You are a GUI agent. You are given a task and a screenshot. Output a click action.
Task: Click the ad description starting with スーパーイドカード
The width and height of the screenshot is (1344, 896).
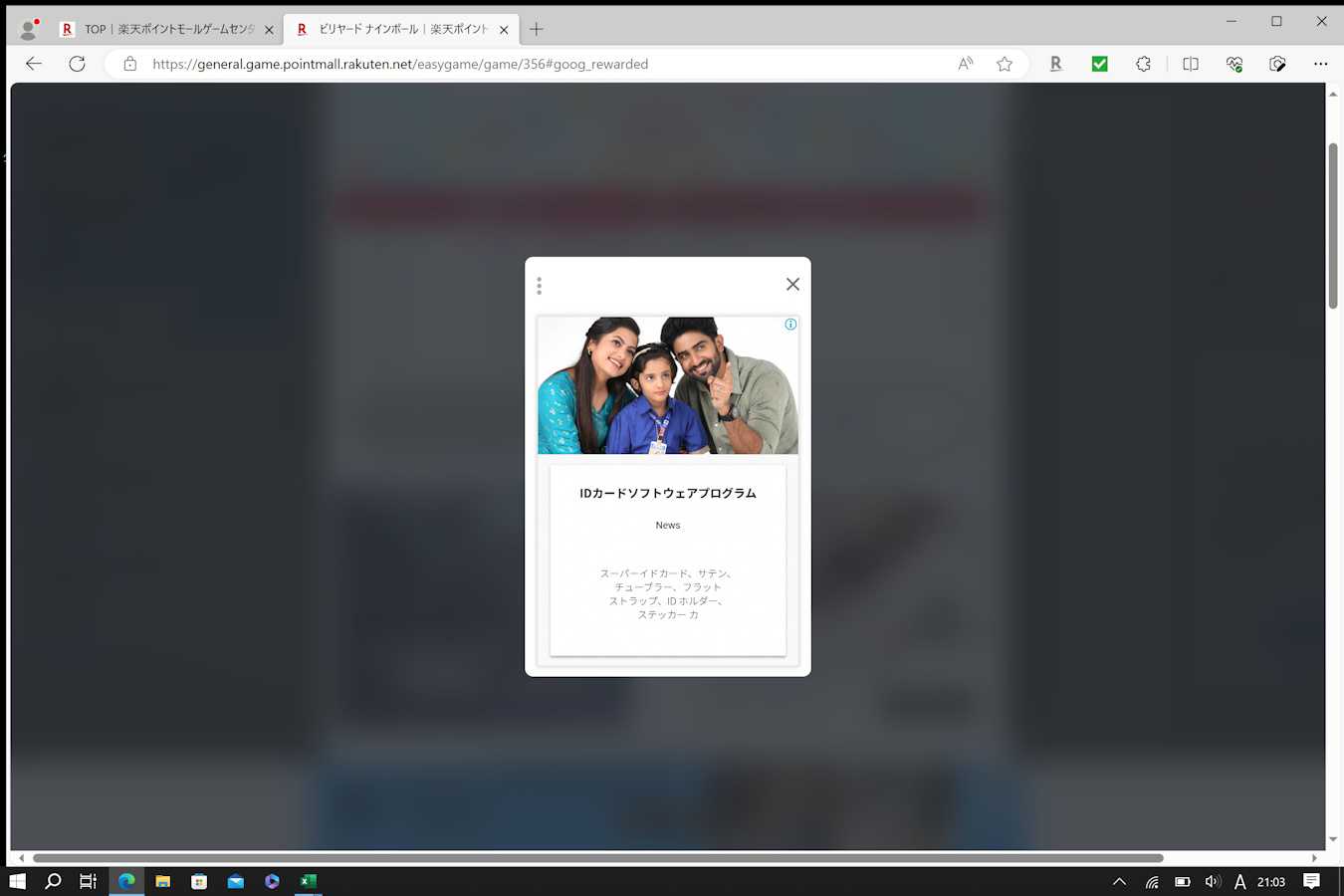tap(668, 594)
